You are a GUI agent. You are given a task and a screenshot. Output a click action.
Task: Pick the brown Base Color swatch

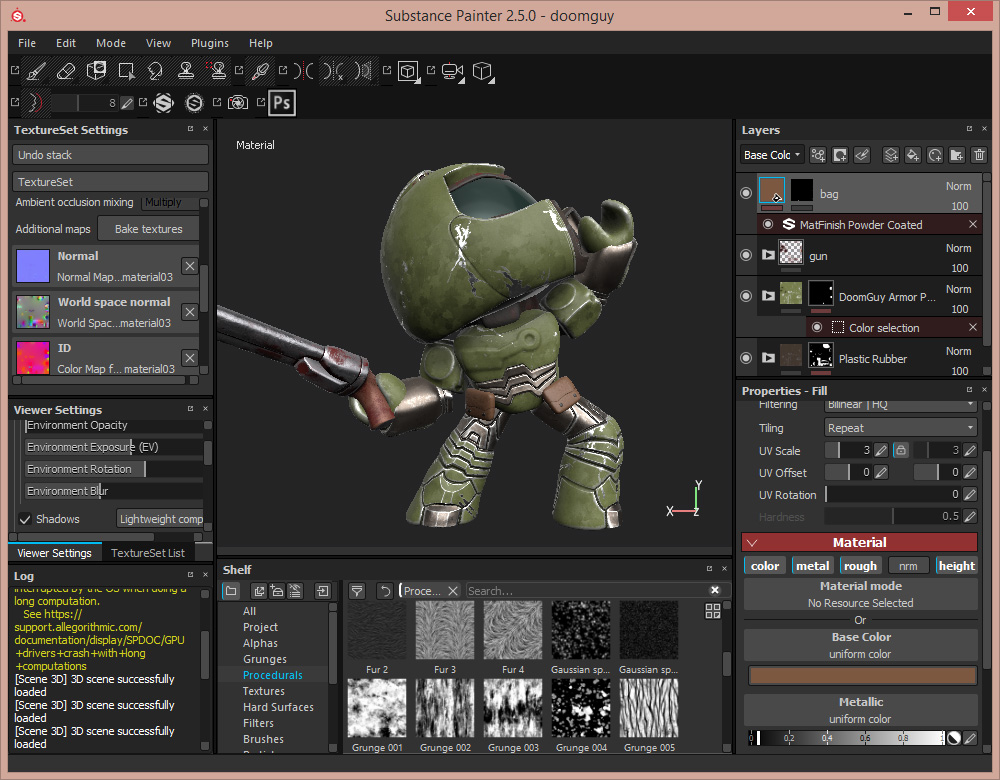tap(862, 675)
